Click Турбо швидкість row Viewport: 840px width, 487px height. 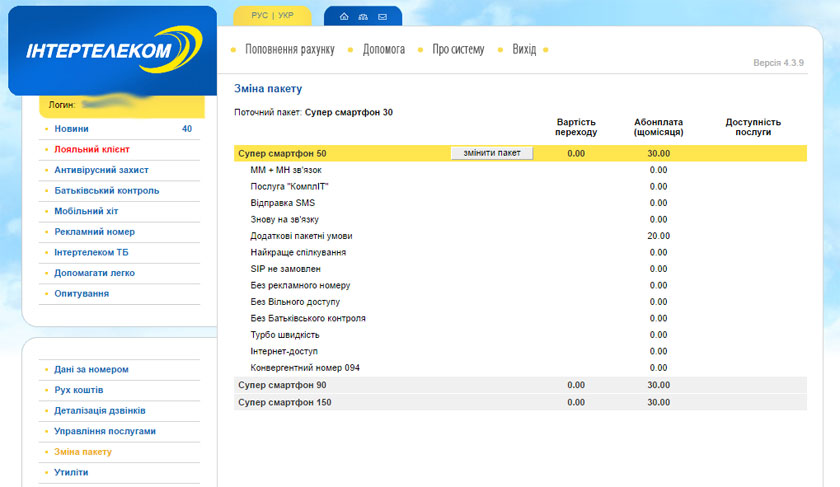520,335
